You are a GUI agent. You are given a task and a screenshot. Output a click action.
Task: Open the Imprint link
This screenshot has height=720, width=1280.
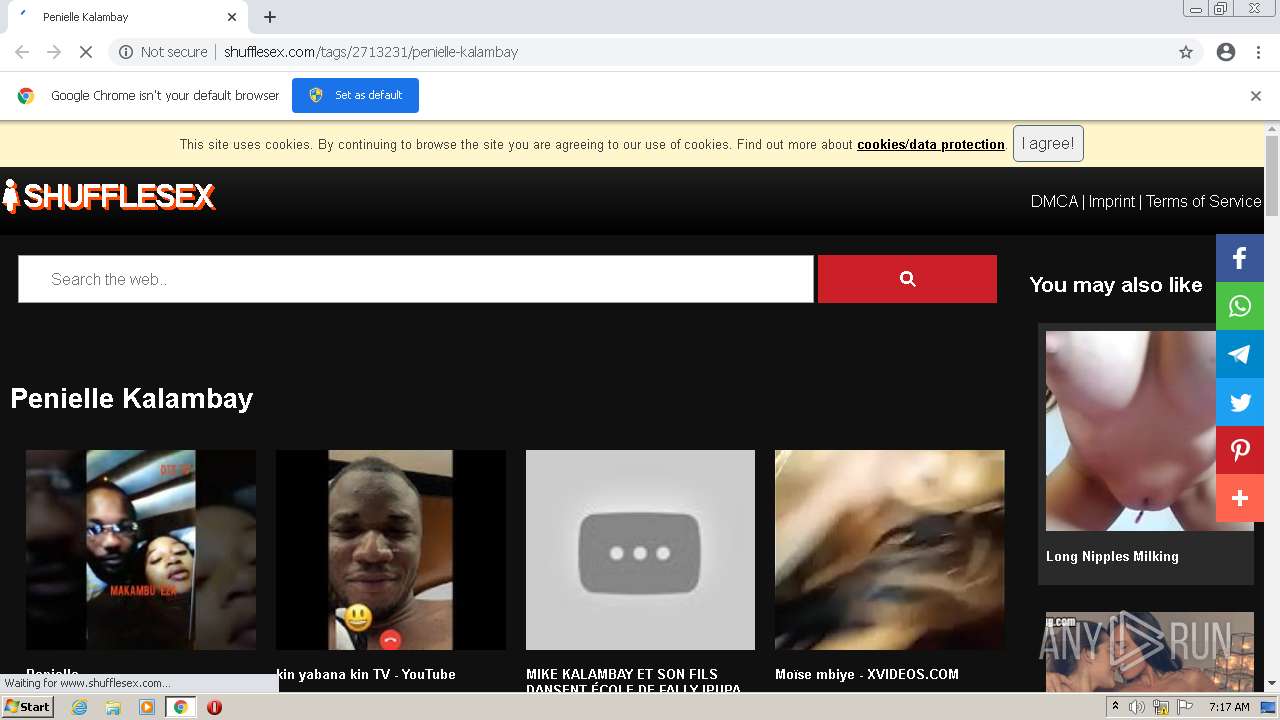(1112, 201)
